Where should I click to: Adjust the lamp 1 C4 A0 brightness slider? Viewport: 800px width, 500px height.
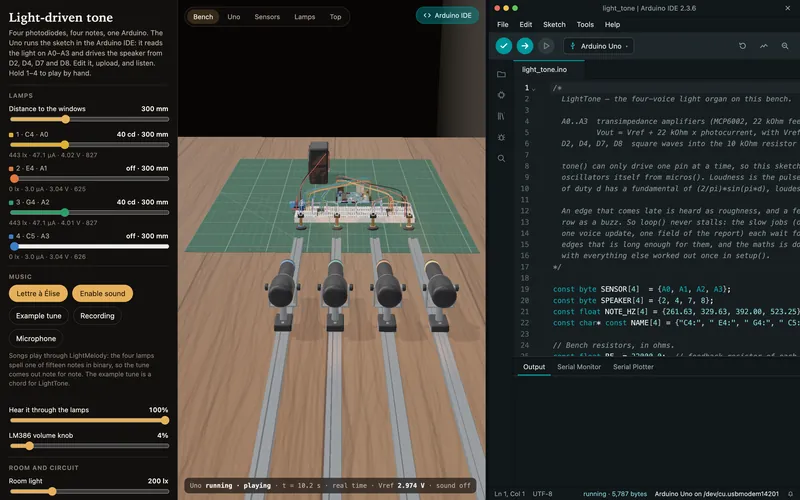coord(89,145)
